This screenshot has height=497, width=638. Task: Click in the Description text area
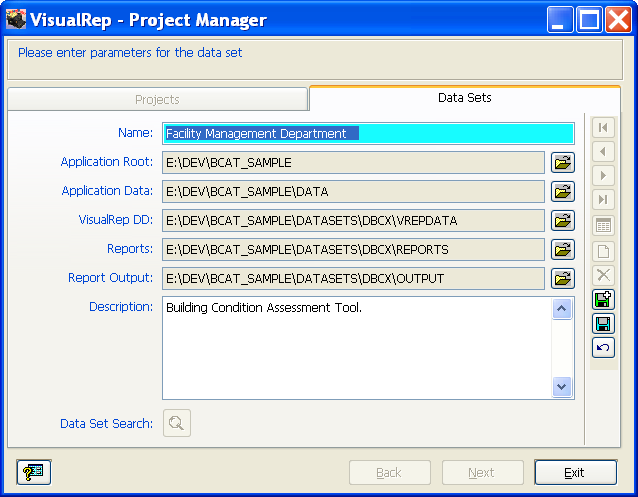tap(356, 347)
